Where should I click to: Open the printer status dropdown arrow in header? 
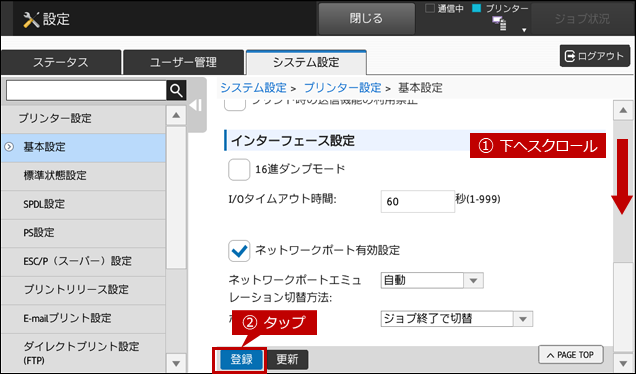point(524,30)
